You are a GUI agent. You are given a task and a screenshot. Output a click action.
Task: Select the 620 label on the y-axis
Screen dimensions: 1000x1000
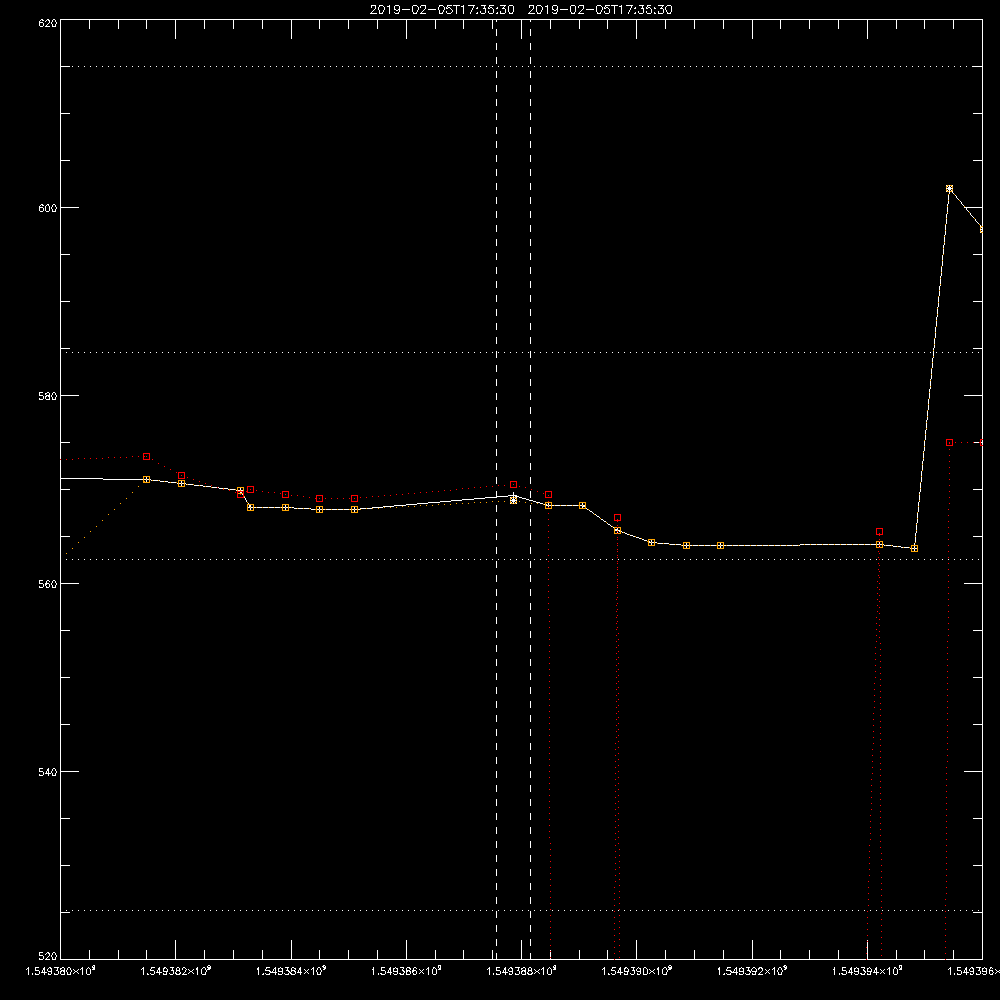click(x=48, y=24)
